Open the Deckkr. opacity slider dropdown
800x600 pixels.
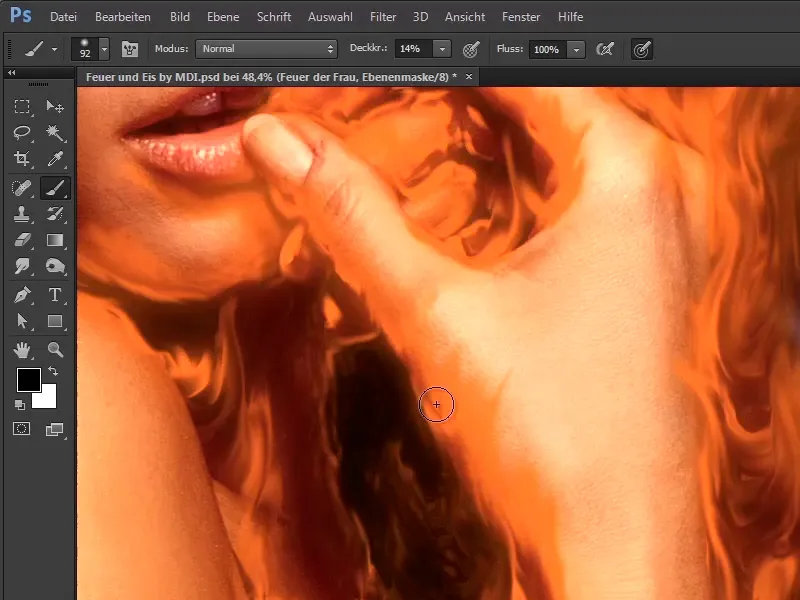(442, 49)
